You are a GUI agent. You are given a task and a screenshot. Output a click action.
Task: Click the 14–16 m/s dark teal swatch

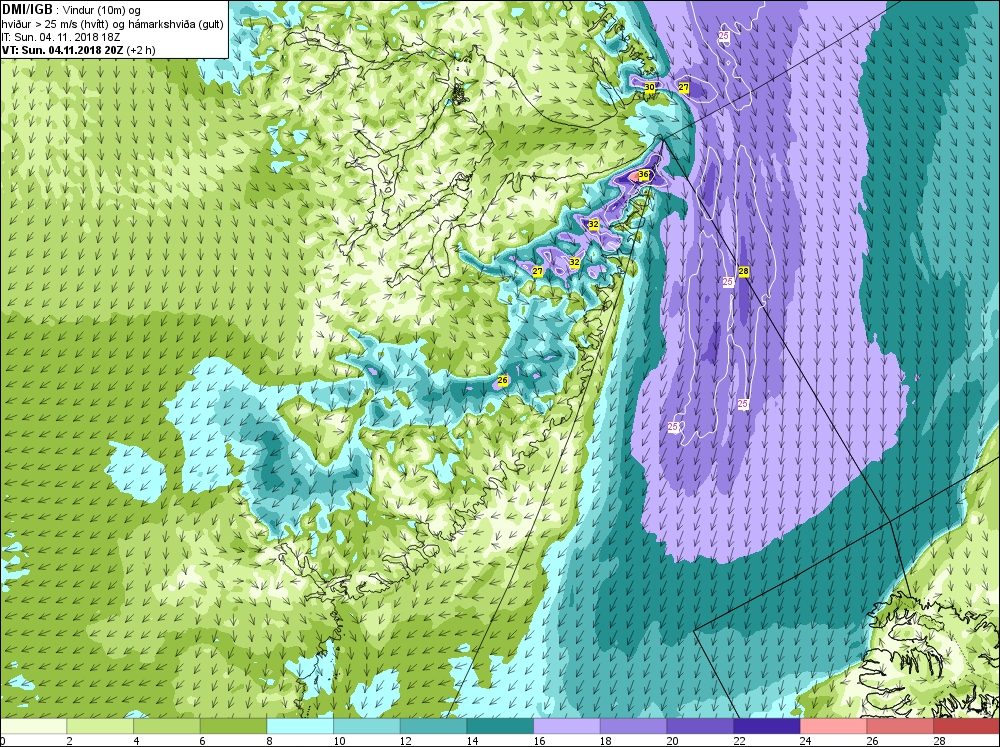(x=499, y=727)
